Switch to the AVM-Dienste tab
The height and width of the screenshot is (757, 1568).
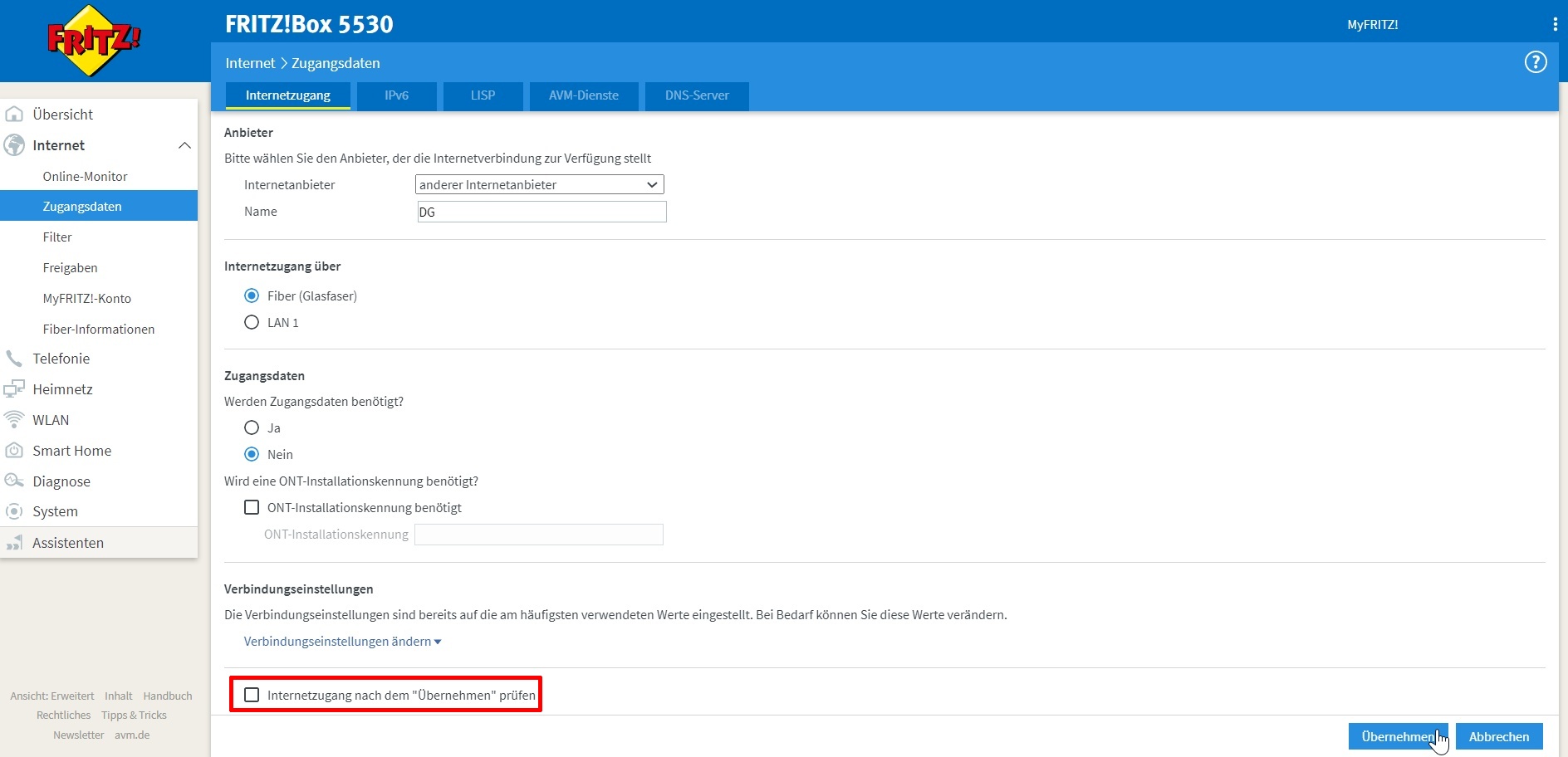[x=584, y=95]
